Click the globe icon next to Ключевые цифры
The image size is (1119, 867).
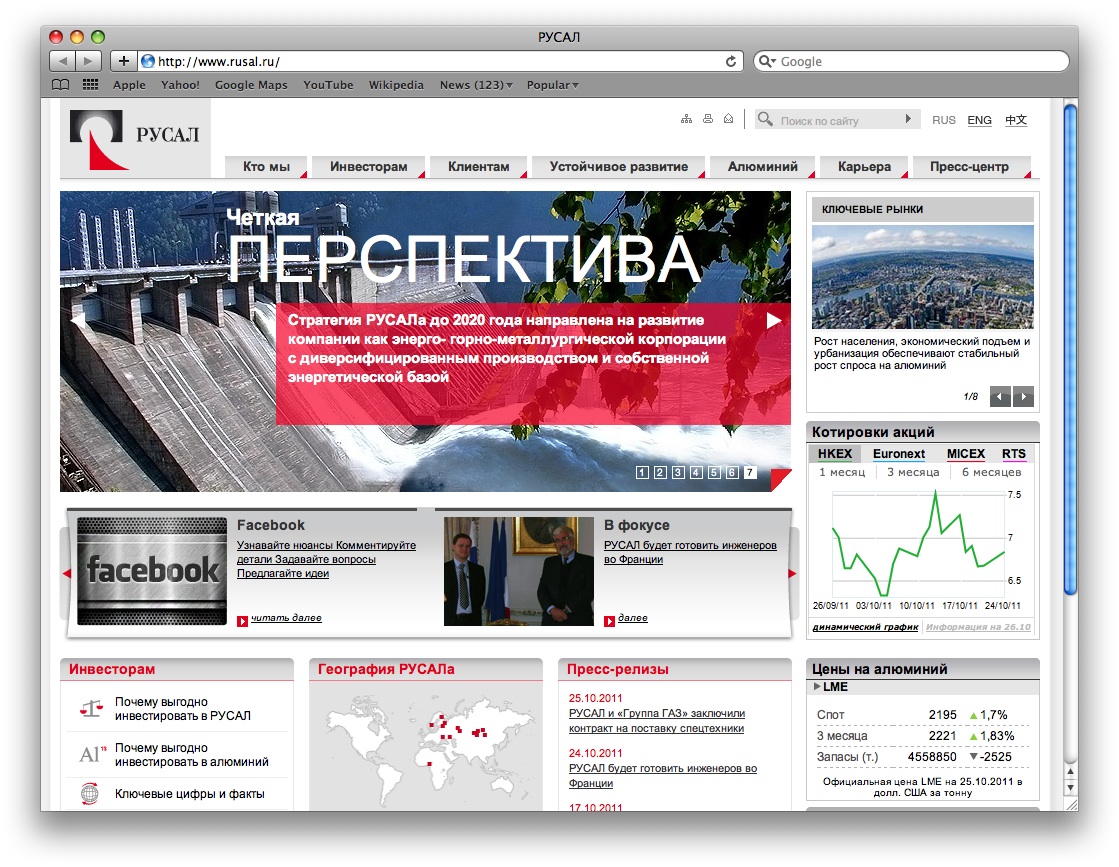click(x=90, y=794)
